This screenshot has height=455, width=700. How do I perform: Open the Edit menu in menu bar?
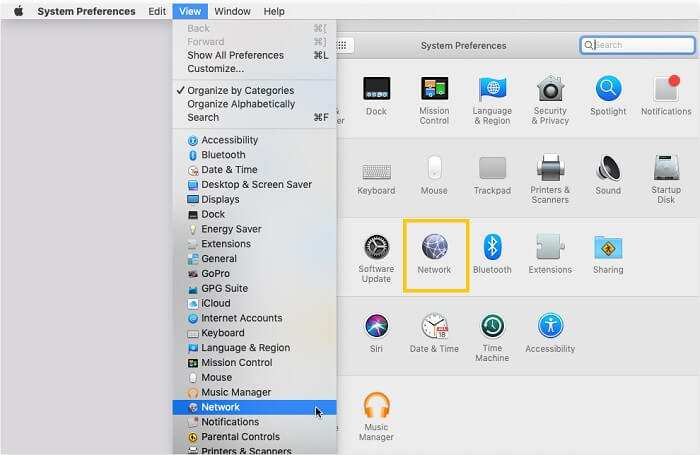click(157, 11)
